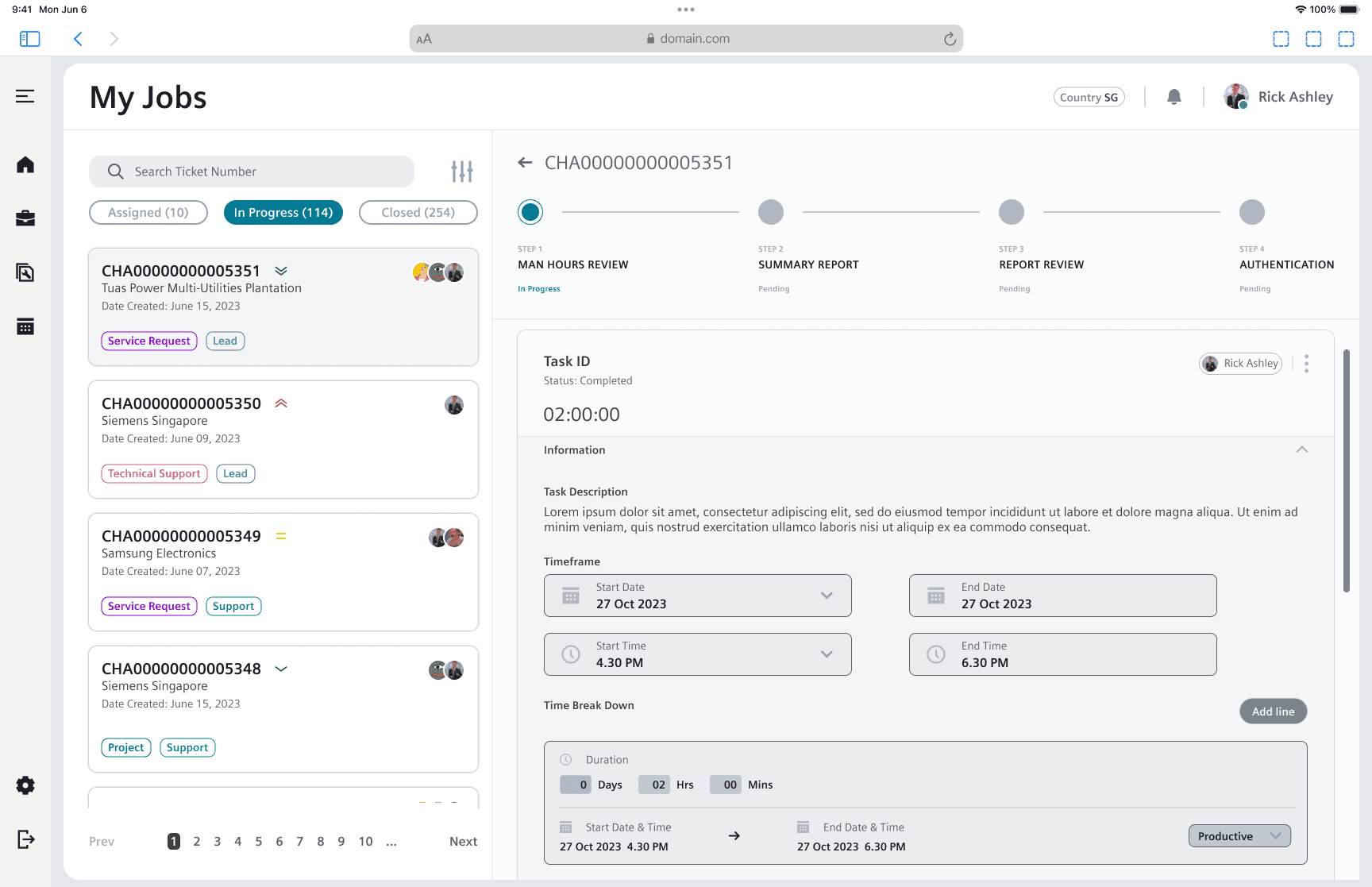Click Service Request tag on ticket 5351
The image size is (1372, 887).
click(149, 341)
